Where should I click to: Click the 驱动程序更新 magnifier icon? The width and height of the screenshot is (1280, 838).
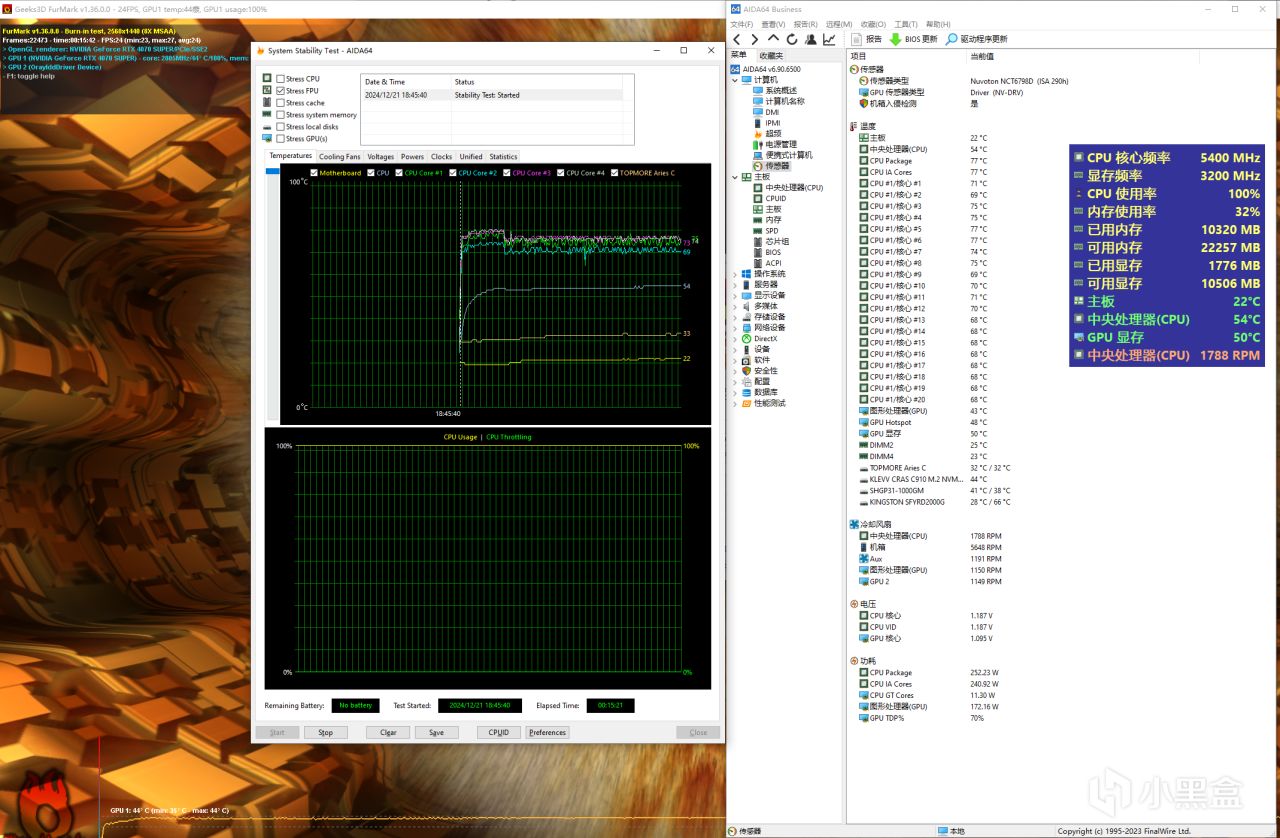point(951,39)
